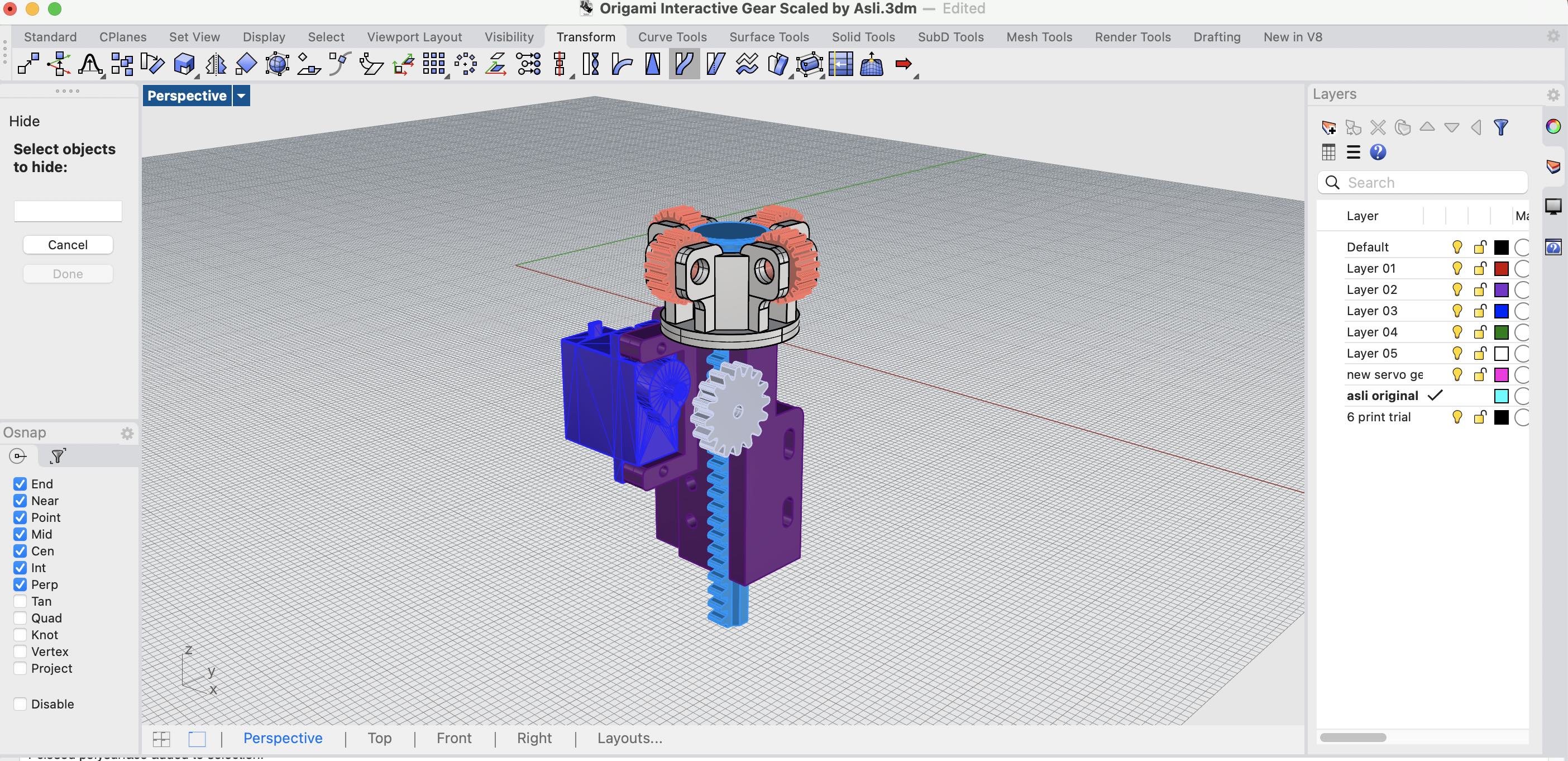Click the four-viewport layout button
This screenshot has width=1568, height=761.
pyautogui.click(x=161, y=739)
